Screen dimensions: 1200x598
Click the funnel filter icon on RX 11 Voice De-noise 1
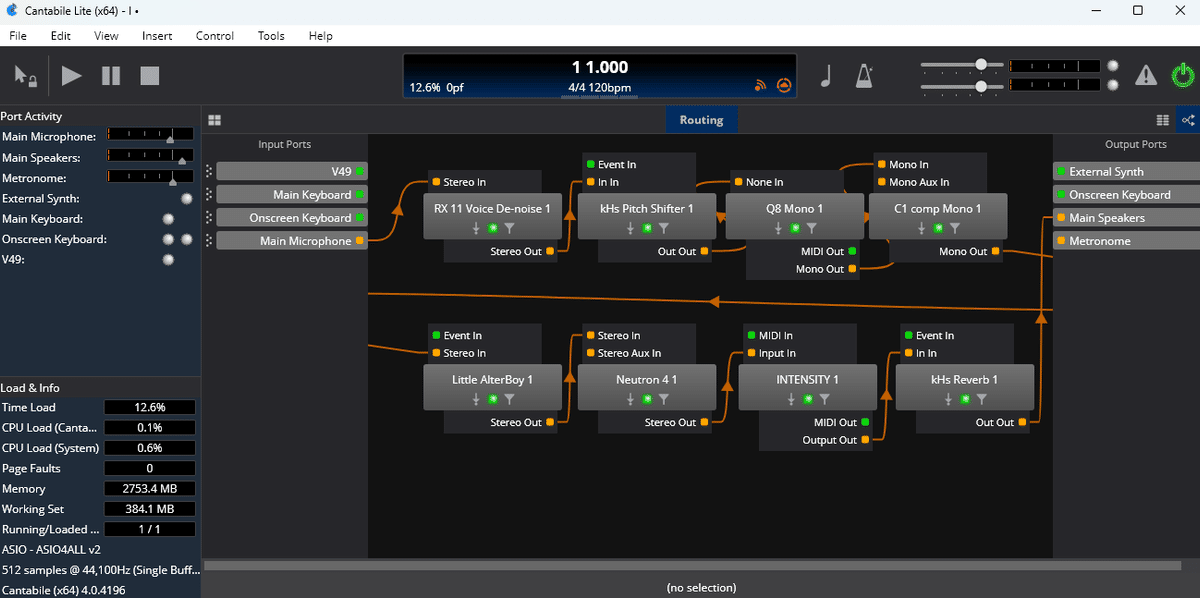pyautogui.click(x=509, y=229)
